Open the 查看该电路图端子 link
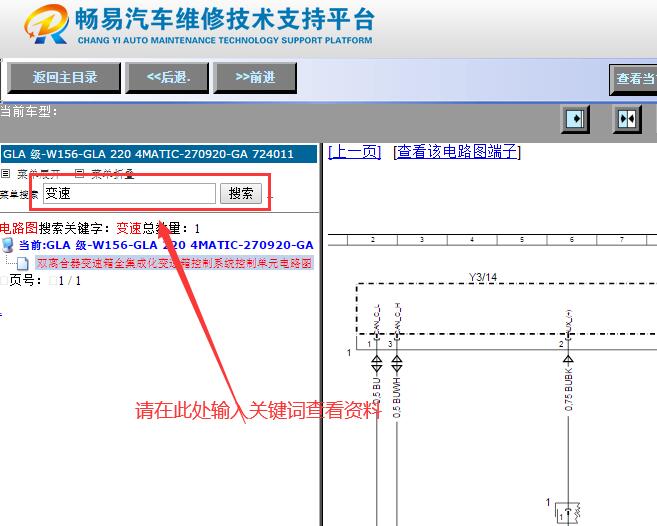This screenshot has height=526, width=657. coord(457,151)
